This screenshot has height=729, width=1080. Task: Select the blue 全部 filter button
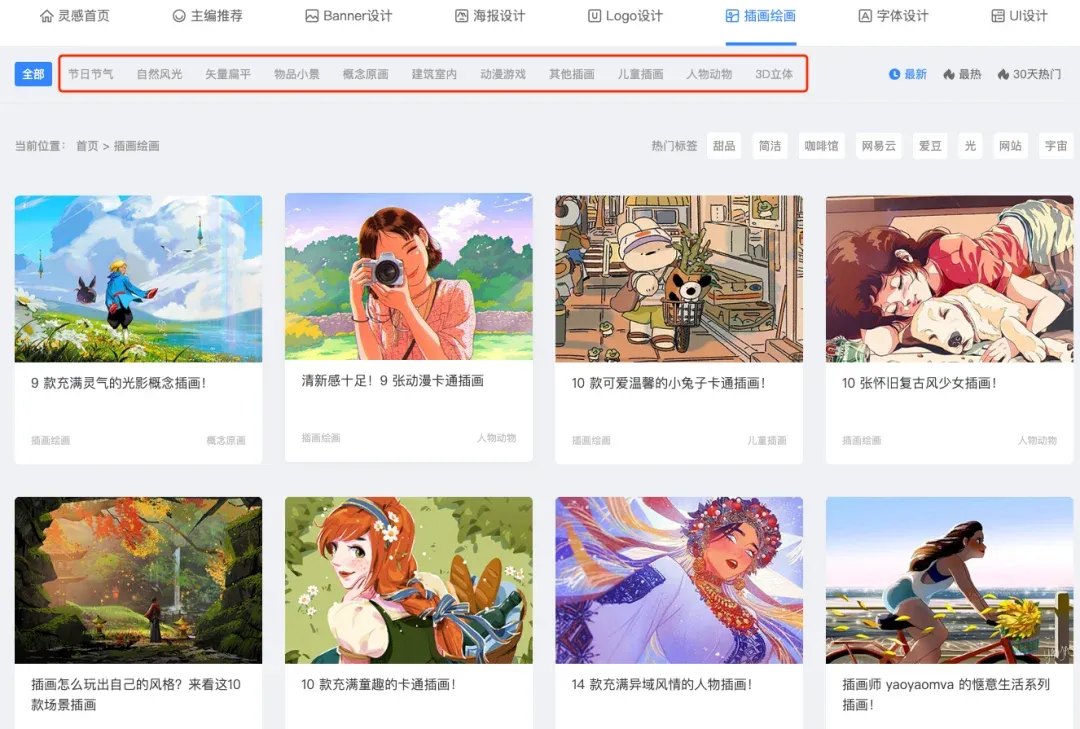click(33, 74)
